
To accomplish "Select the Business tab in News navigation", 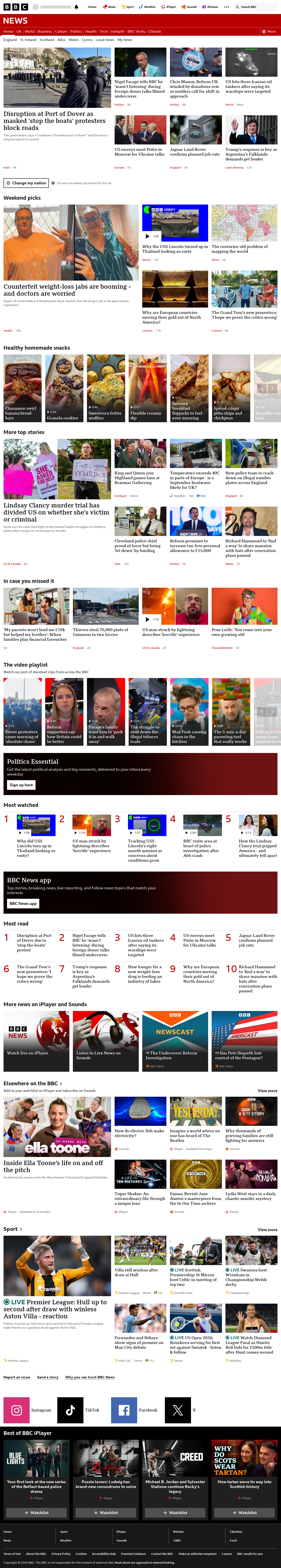I will point(45,31).
